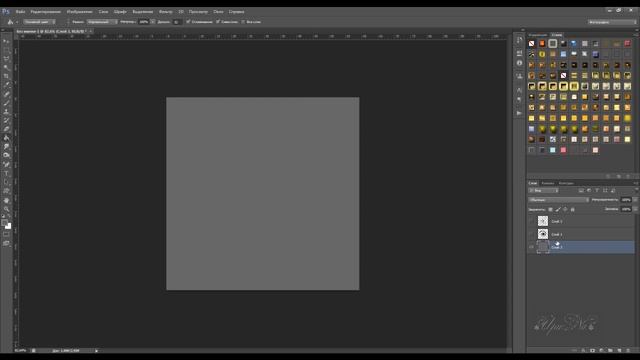Click the foreground color swatch

click(4, 223)
